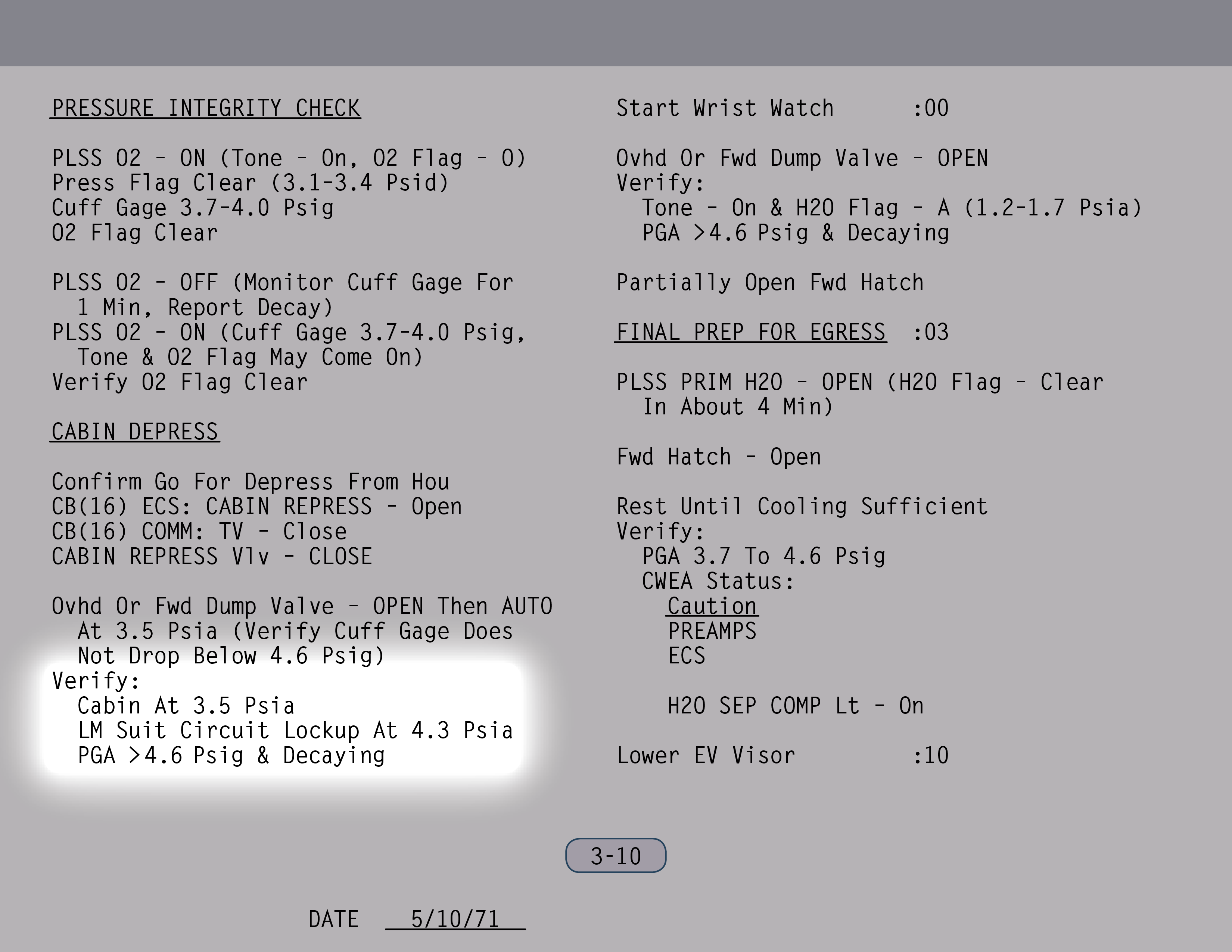
Task: Click the H2O SEP COMP Lt - On line
Action: tap(795, 706)
